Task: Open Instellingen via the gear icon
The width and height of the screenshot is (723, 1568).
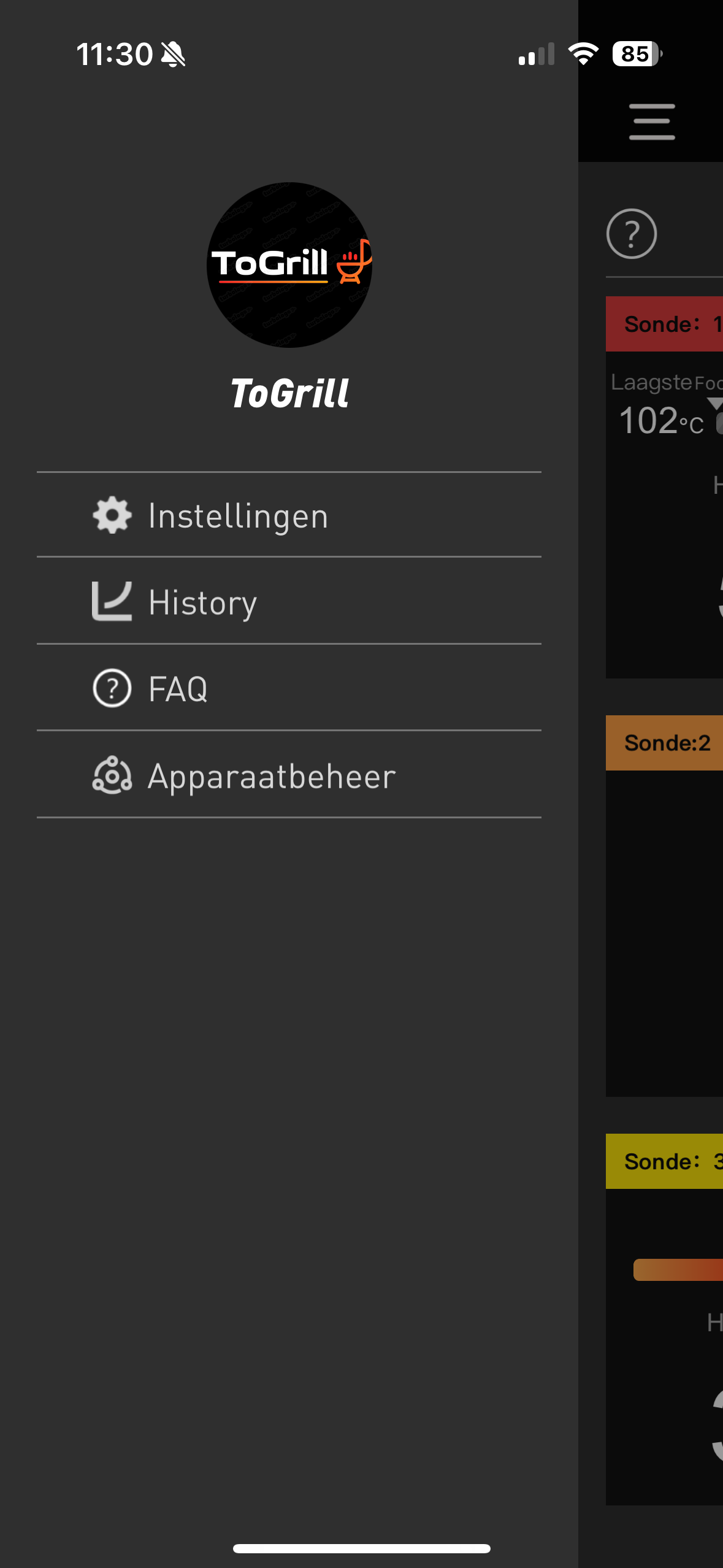Action: point(112,515)
